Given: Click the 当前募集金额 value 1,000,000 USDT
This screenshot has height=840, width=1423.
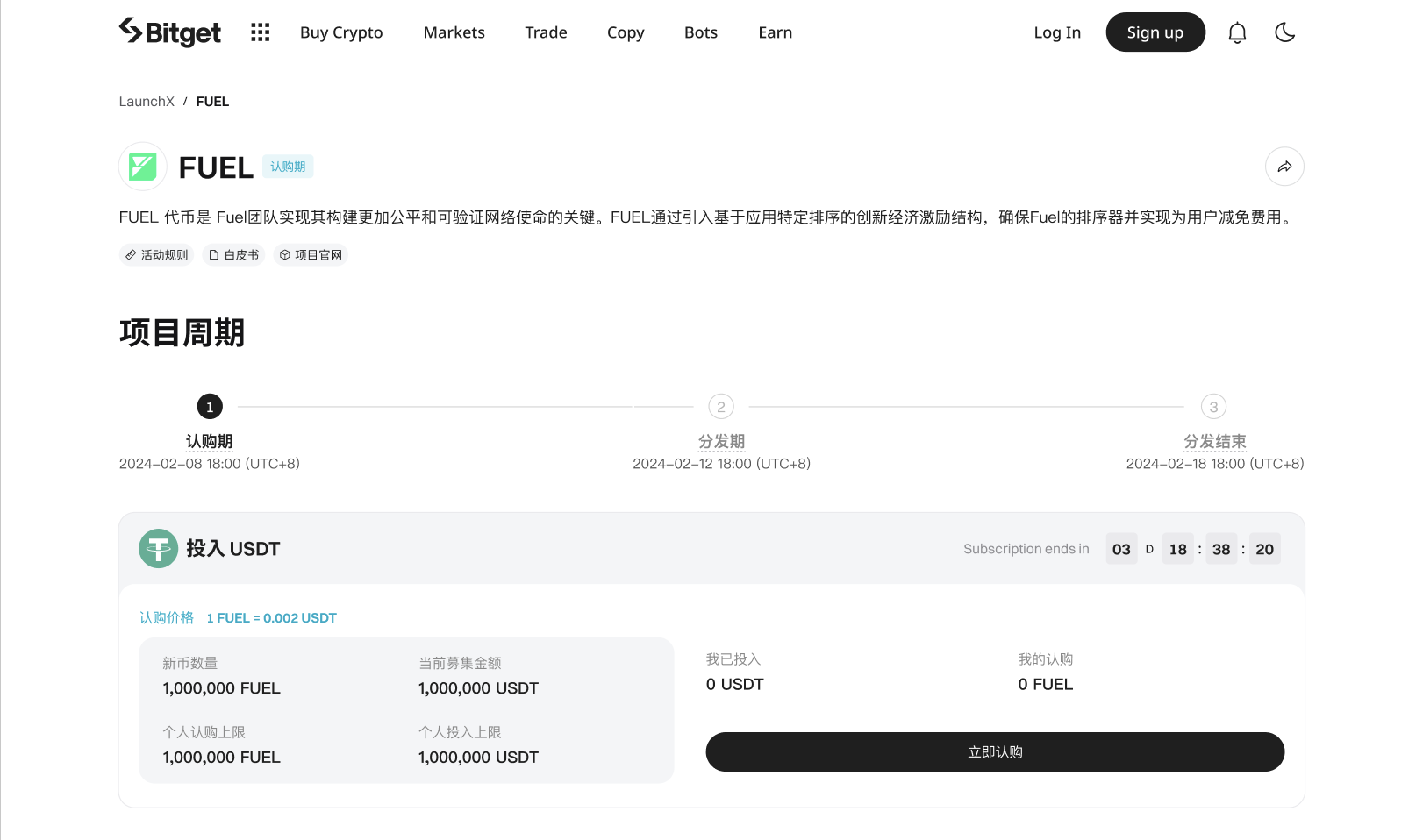Looking at the screenshot, I should [x=478, y=688].
